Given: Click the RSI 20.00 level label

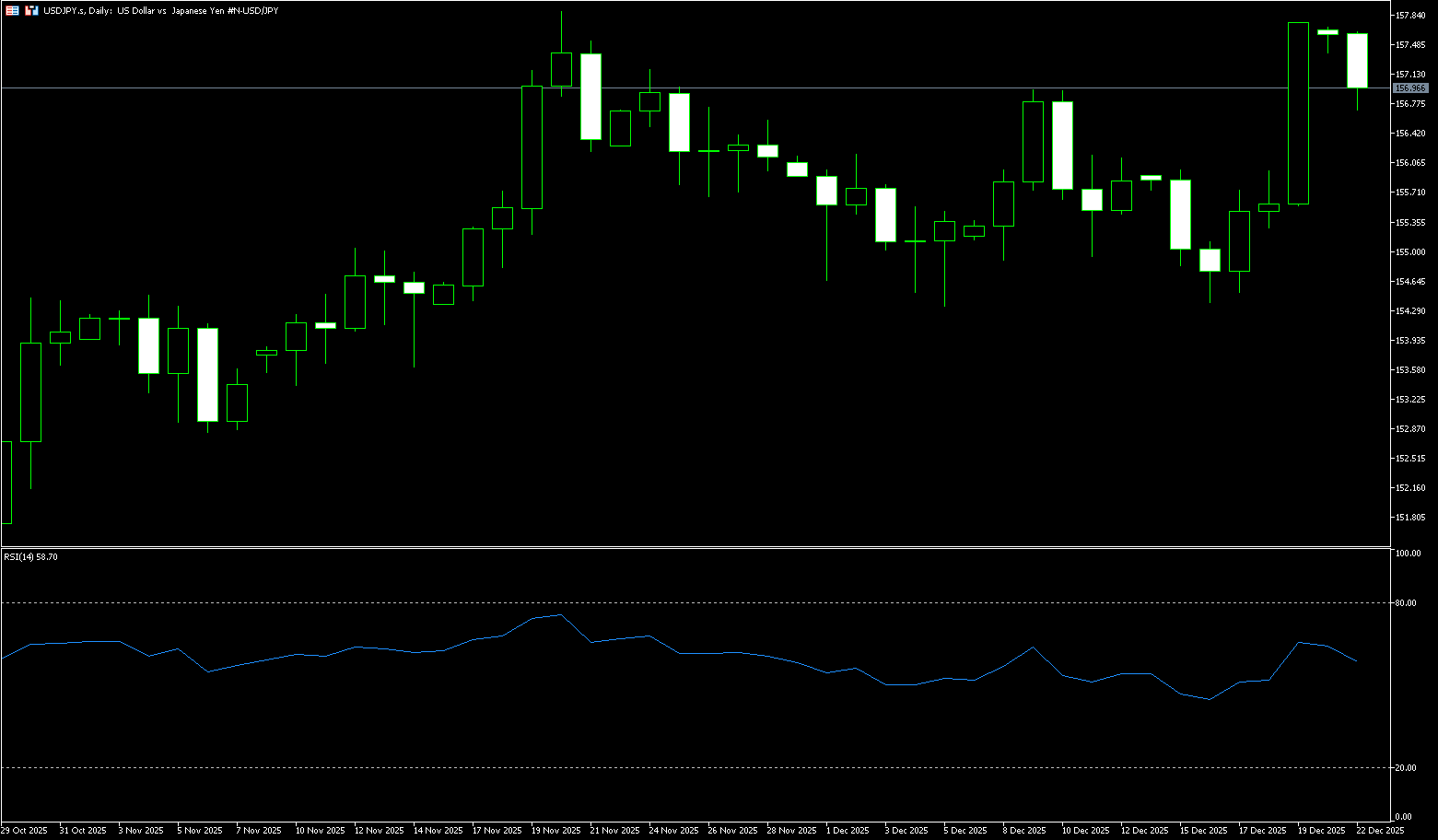Looking at the screenshot, I should click(1407, 768).
